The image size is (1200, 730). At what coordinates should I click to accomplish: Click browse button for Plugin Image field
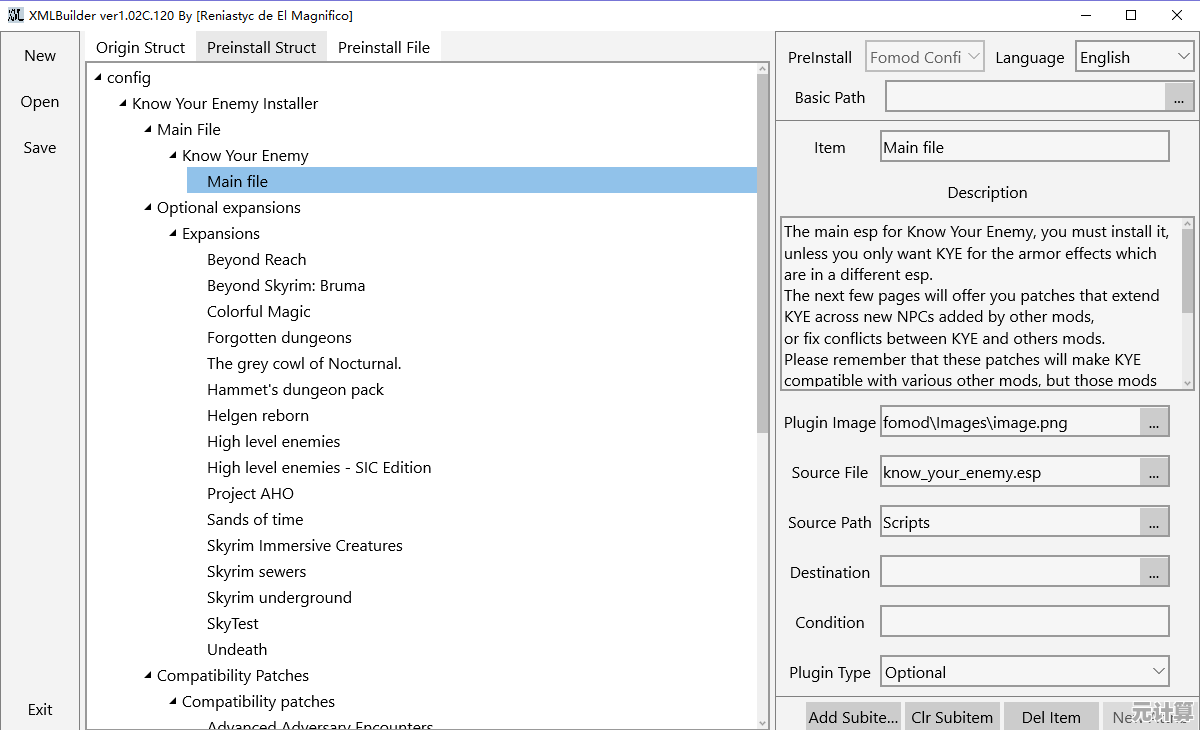1154,423
